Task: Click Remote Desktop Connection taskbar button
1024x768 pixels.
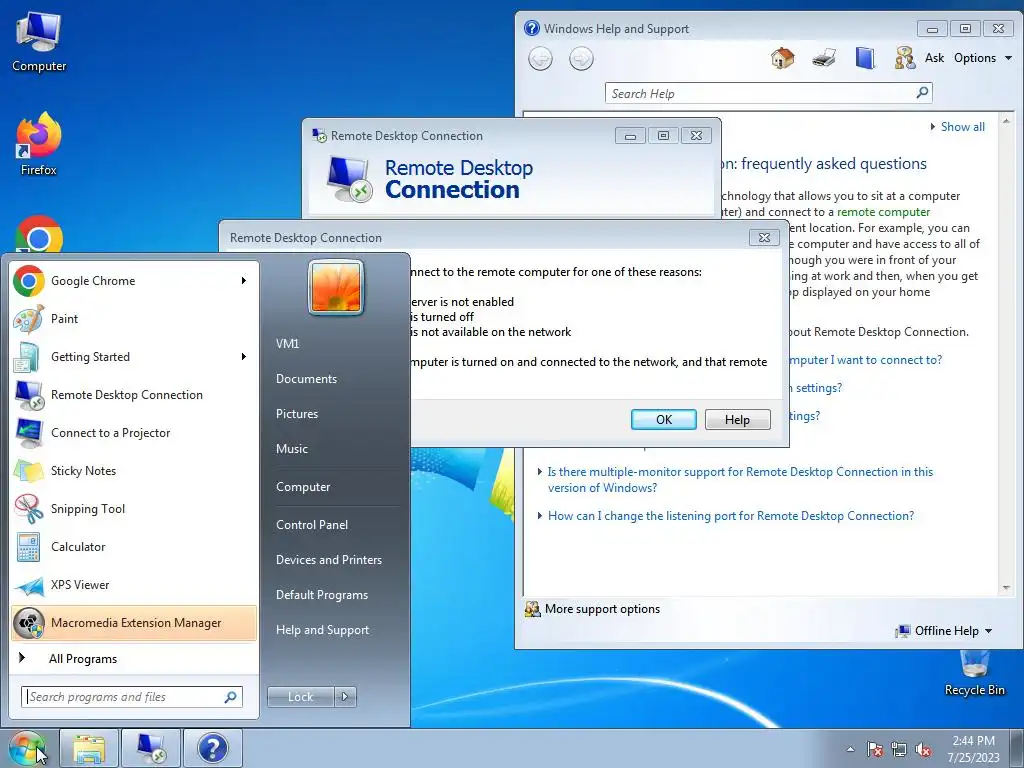Action: [150, 748]
